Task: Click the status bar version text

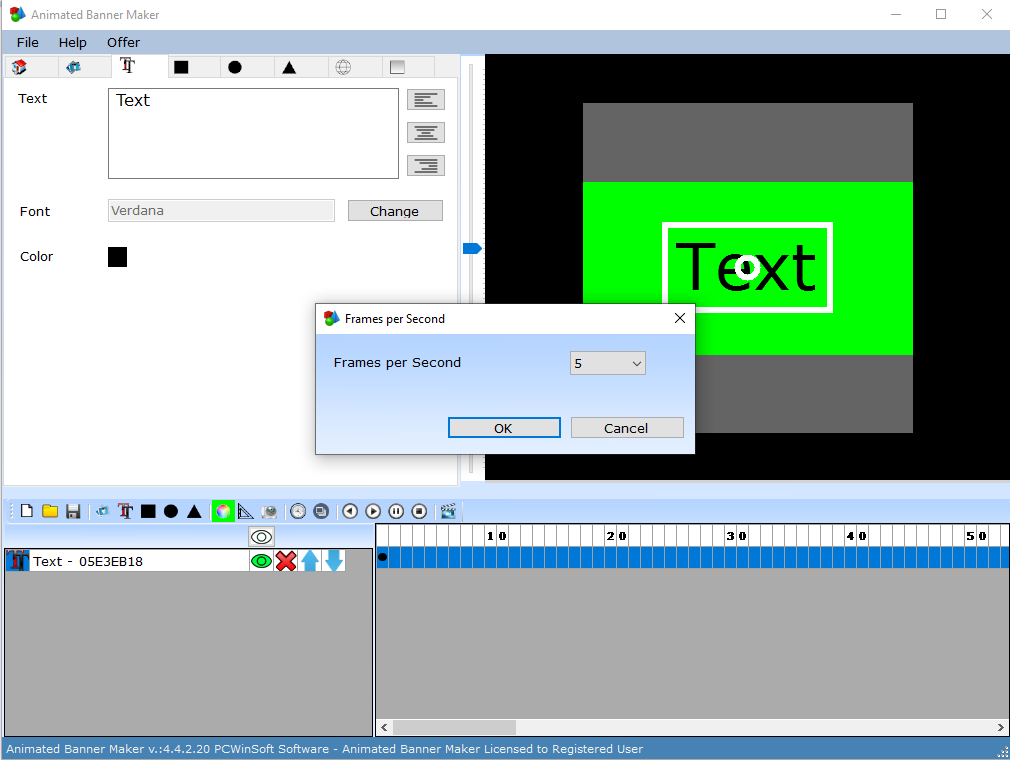Action: pyautogui.click(x=325, y=749)
